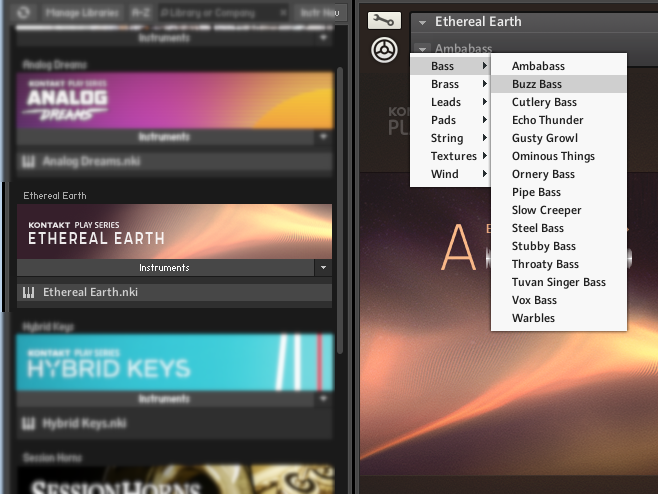Open Analog Dreams Instruments dropdown arrow

click(323, 136)
